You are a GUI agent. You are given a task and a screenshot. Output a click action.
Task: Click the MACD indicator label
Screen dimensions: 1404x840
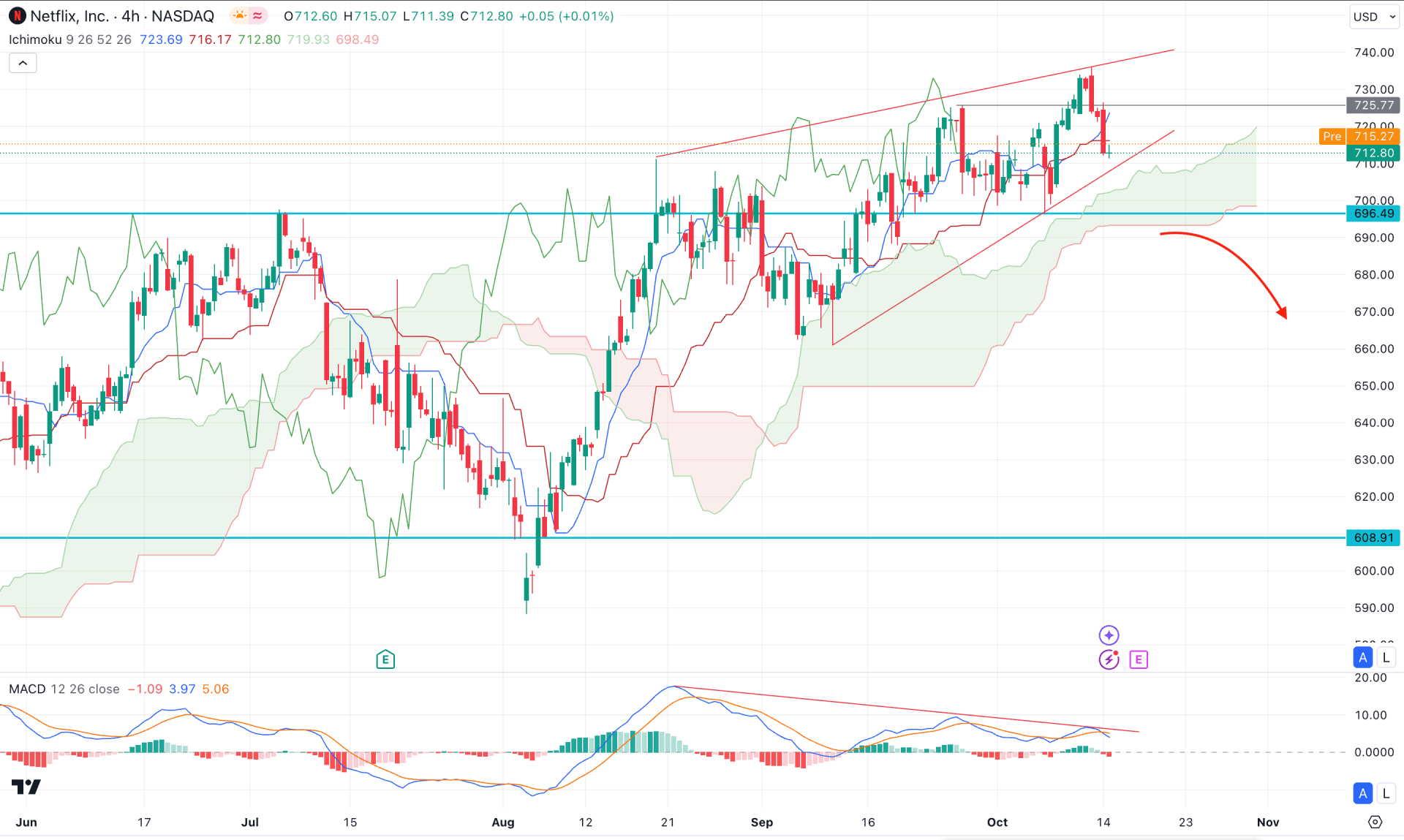tap(27, 689)
